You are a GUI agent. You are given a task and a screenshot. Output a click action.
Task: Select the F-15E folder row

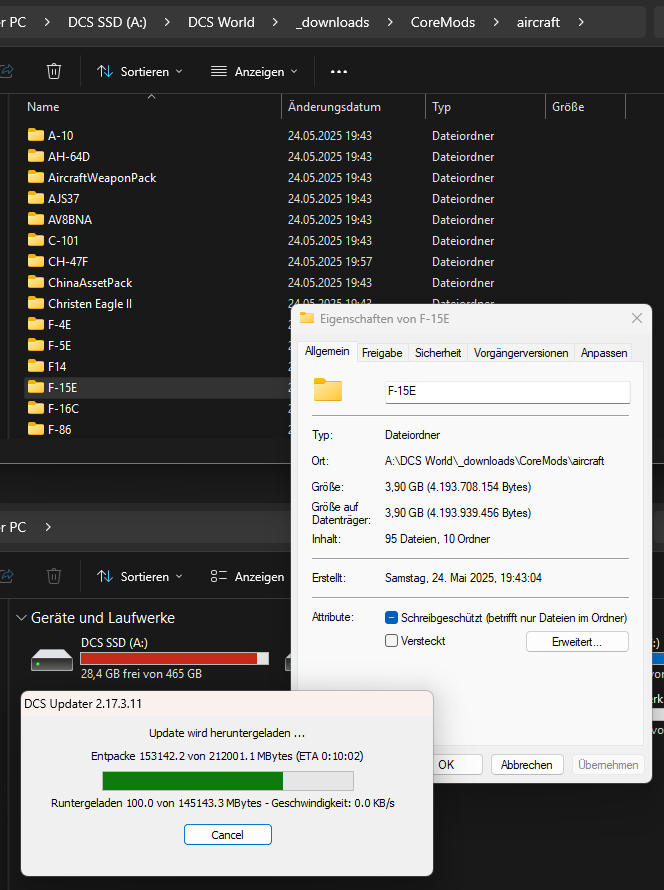[158, 388]
